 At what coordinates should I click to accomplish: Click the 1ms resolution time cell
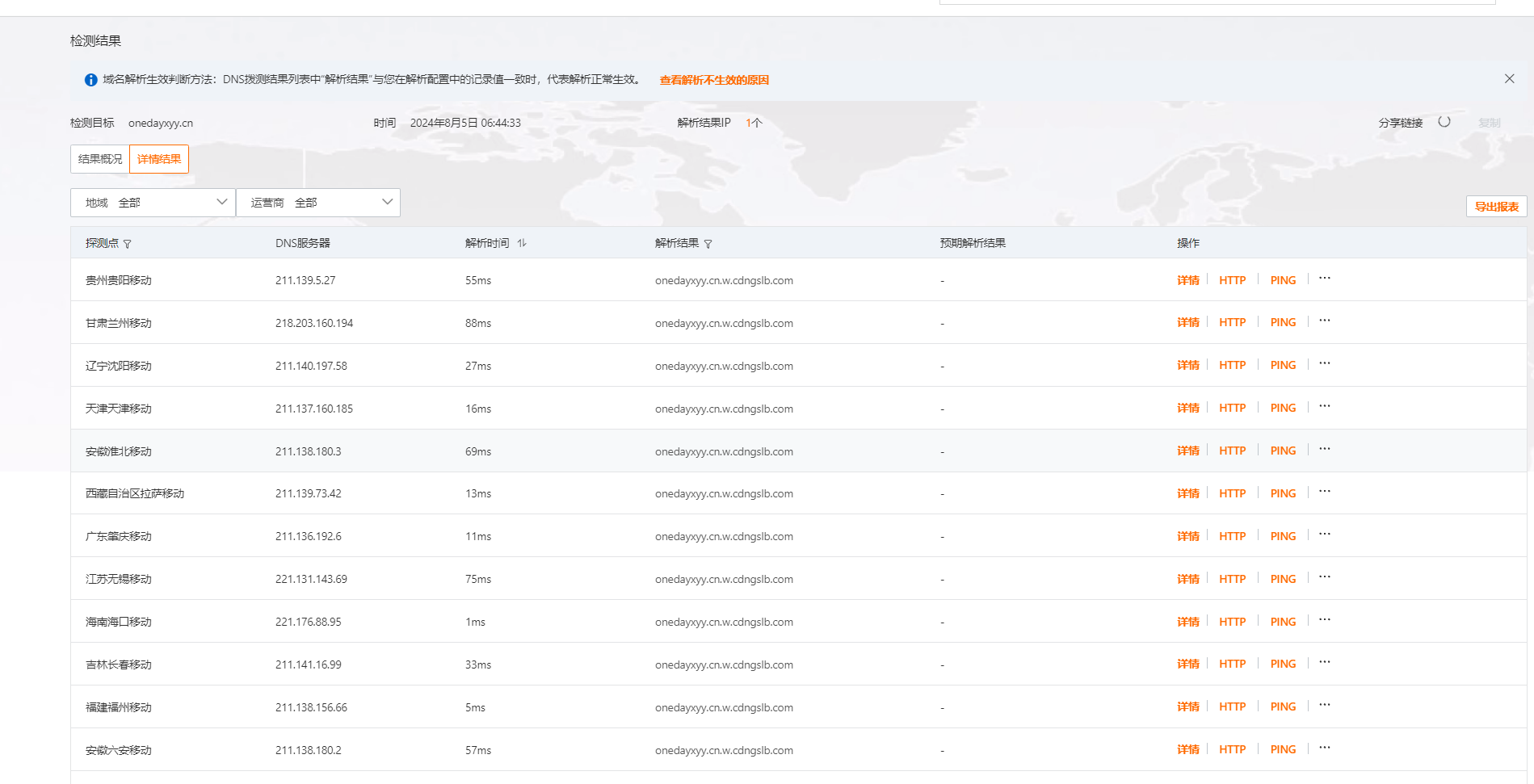(475, 622)
